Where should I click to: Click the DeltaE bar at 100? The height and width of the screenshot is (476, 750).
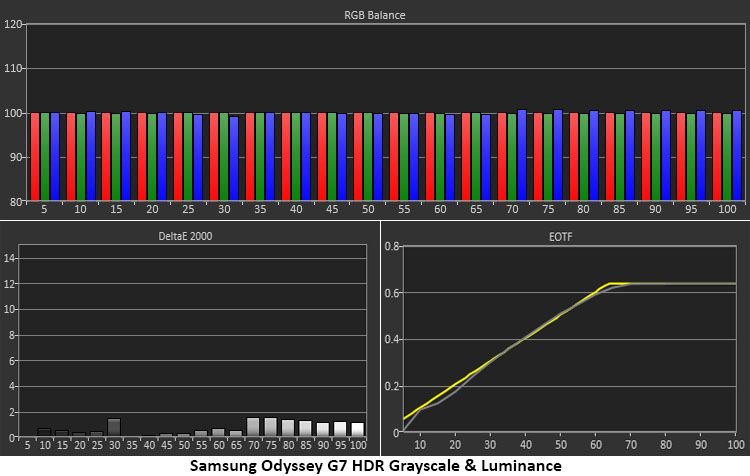357,429
